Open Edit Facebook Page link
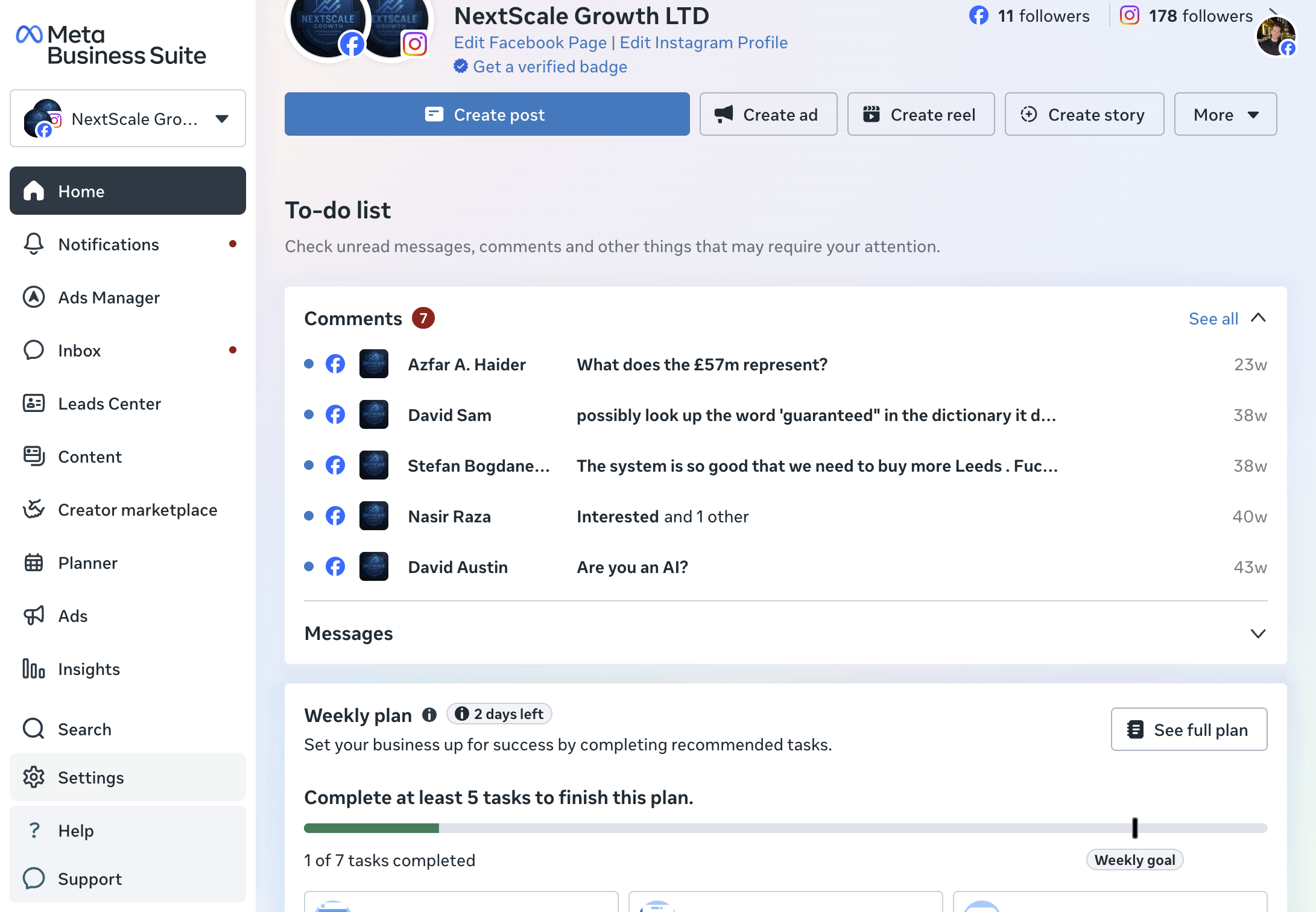Viewport: 1316px width, 912px height. [x=530, y=42]
